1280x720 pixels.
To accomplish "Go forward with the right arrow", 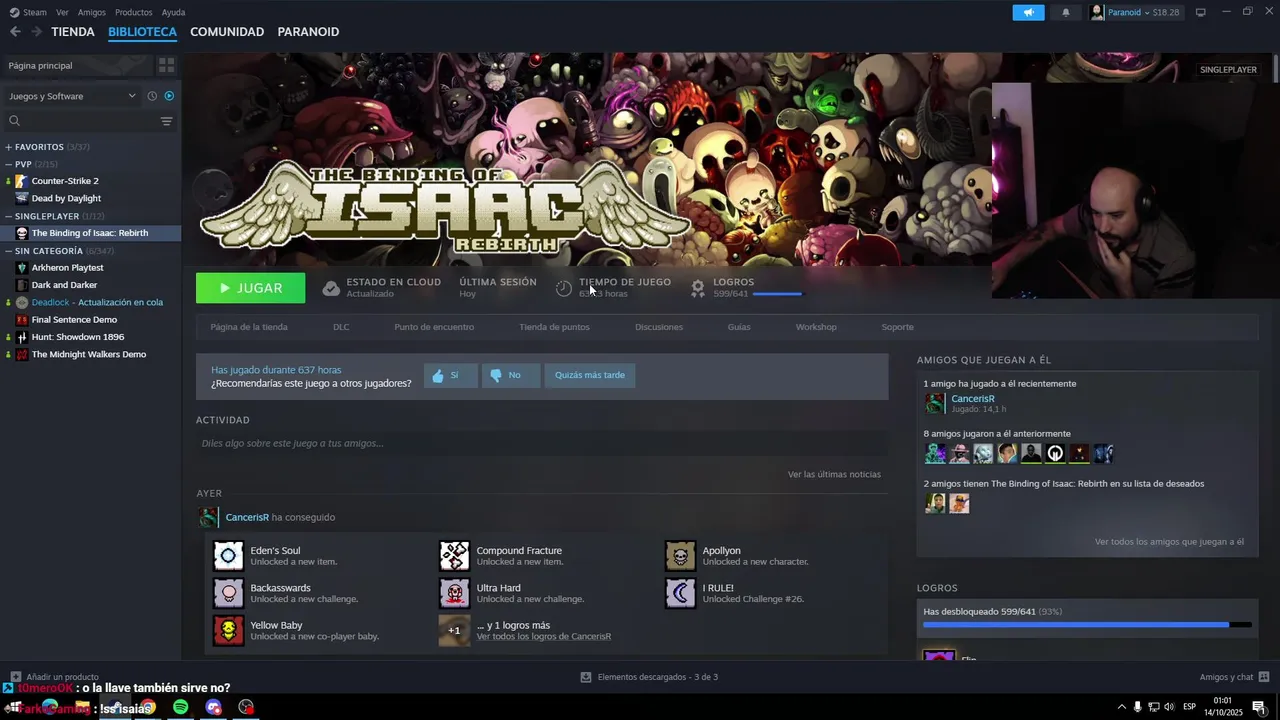I will click(36, 32).
